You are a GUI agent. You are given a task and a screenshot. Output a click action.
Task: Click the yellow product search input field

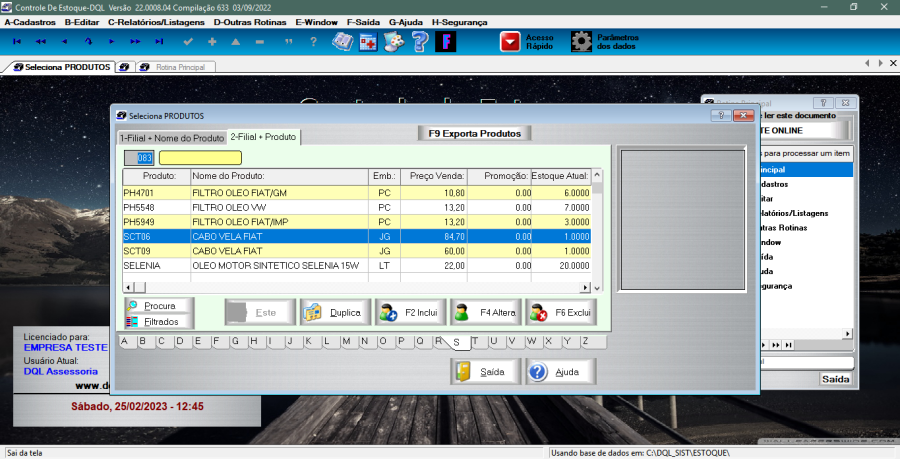200,158
